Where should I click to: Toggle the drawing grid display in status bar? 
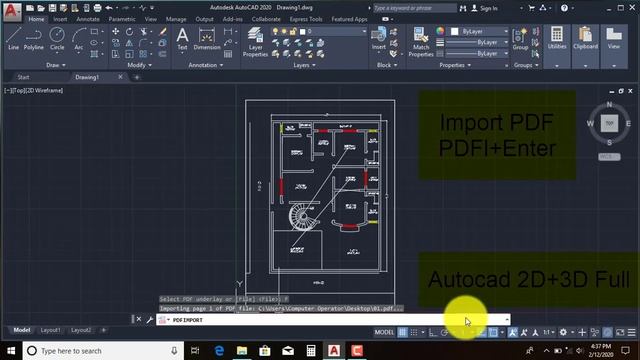click(x=402, y=332)
